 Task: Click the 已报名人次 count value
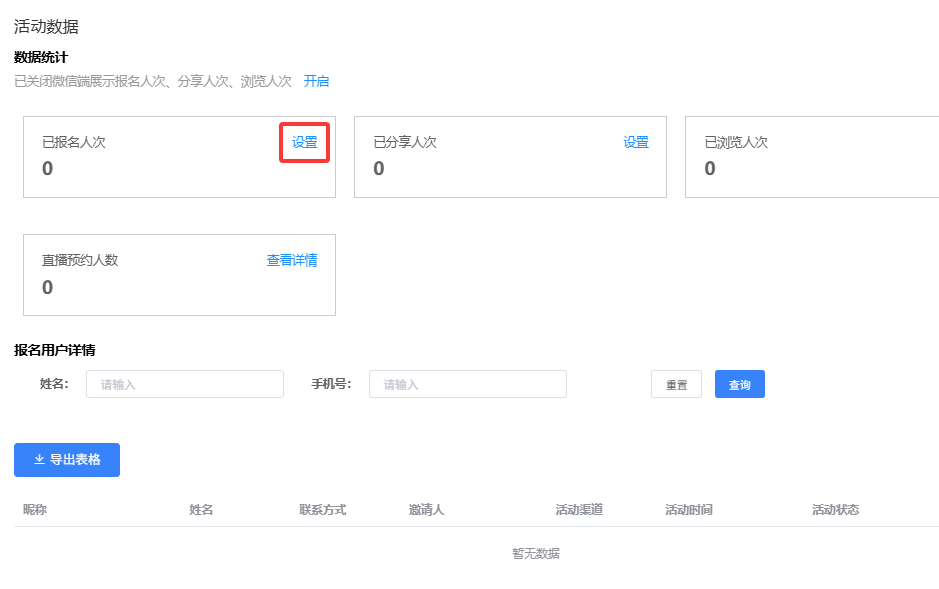click(x=48, y=169)
